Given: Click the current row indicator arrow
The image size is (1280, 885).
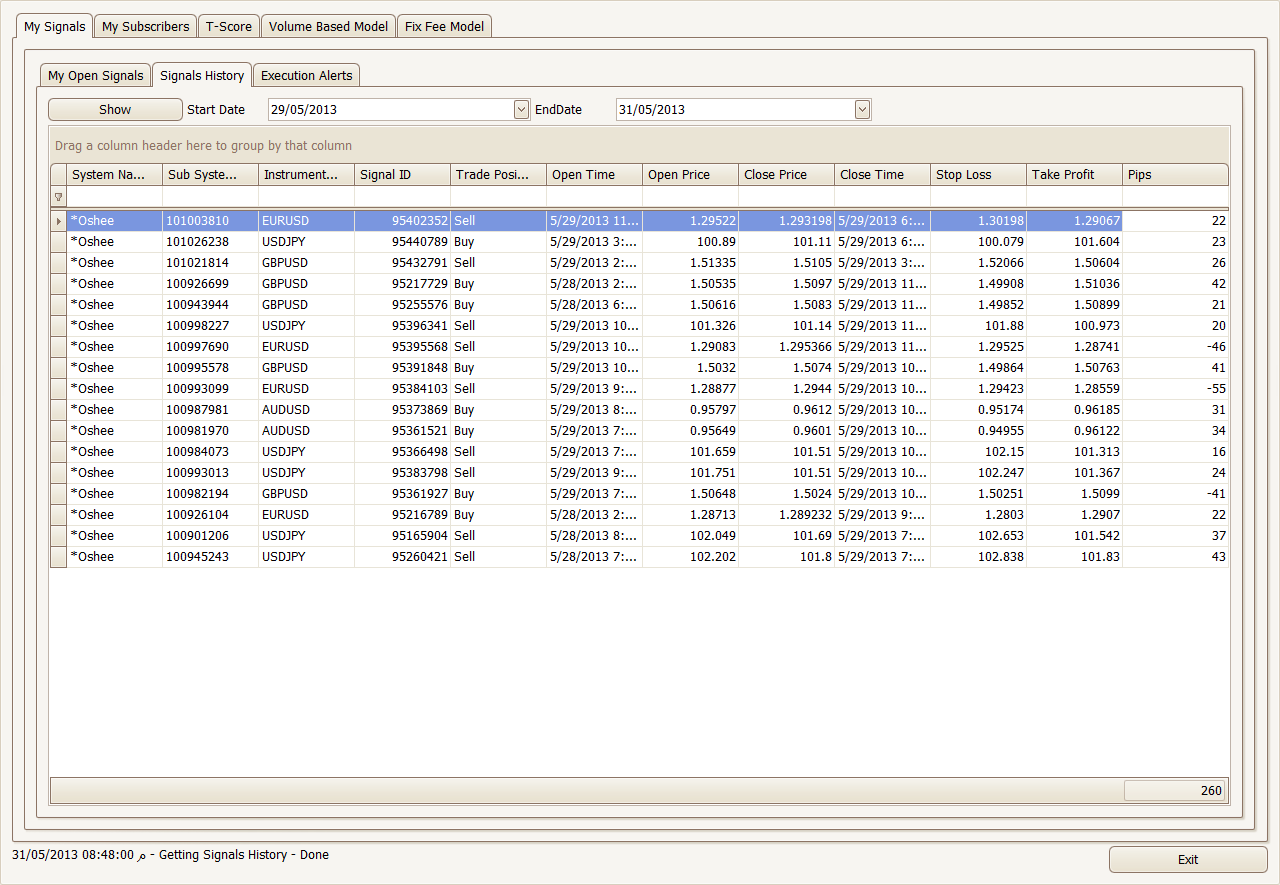Looking at the screenshot, I should (58, 221).
